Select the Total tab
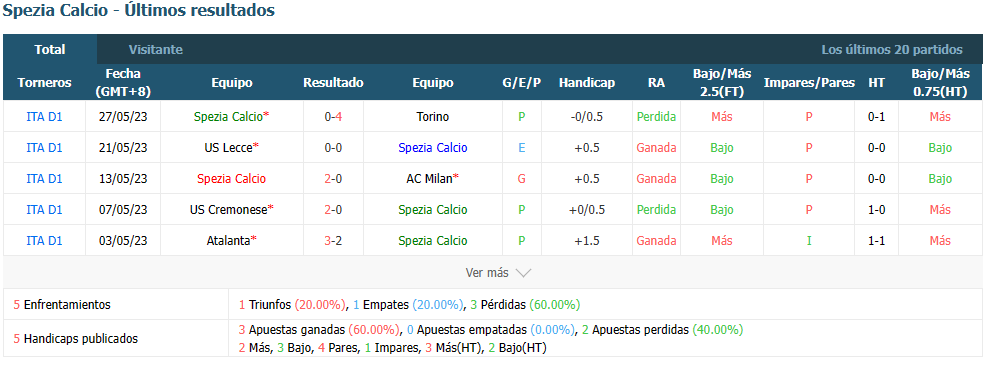The image size is (990, 365). pyautogui.click(x=50, y=49)
